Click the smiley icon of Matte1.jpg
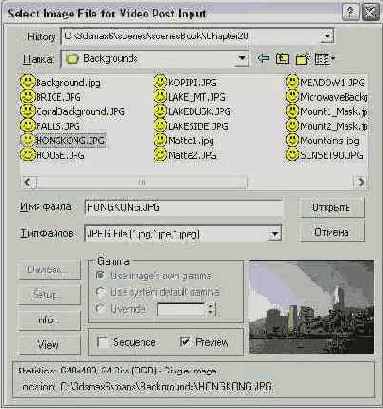Image resolution: width=383 pixels, height=409 pixels. pyautogui.click(x=160, y=140)
